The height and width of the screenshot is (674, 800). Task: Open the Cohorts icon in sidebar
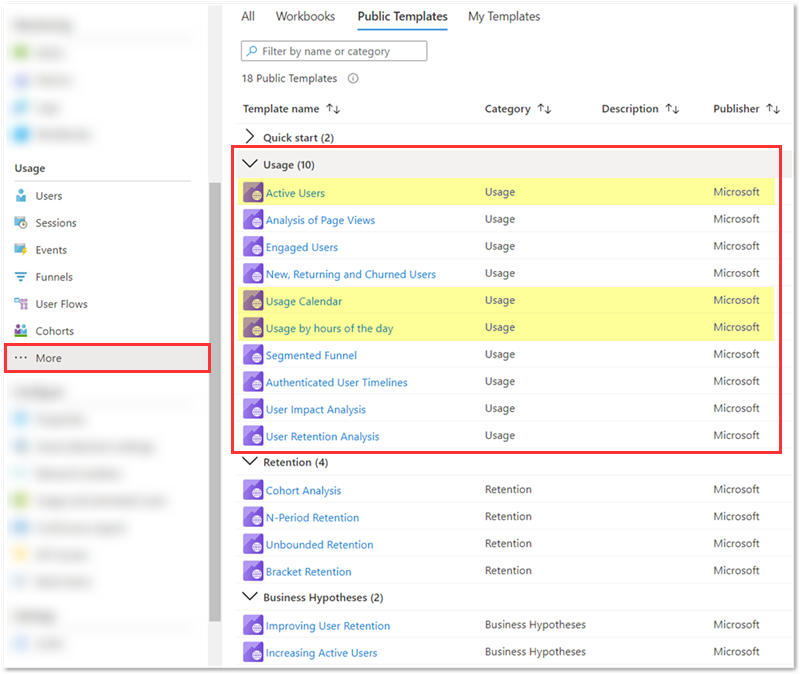click(21, 331)
